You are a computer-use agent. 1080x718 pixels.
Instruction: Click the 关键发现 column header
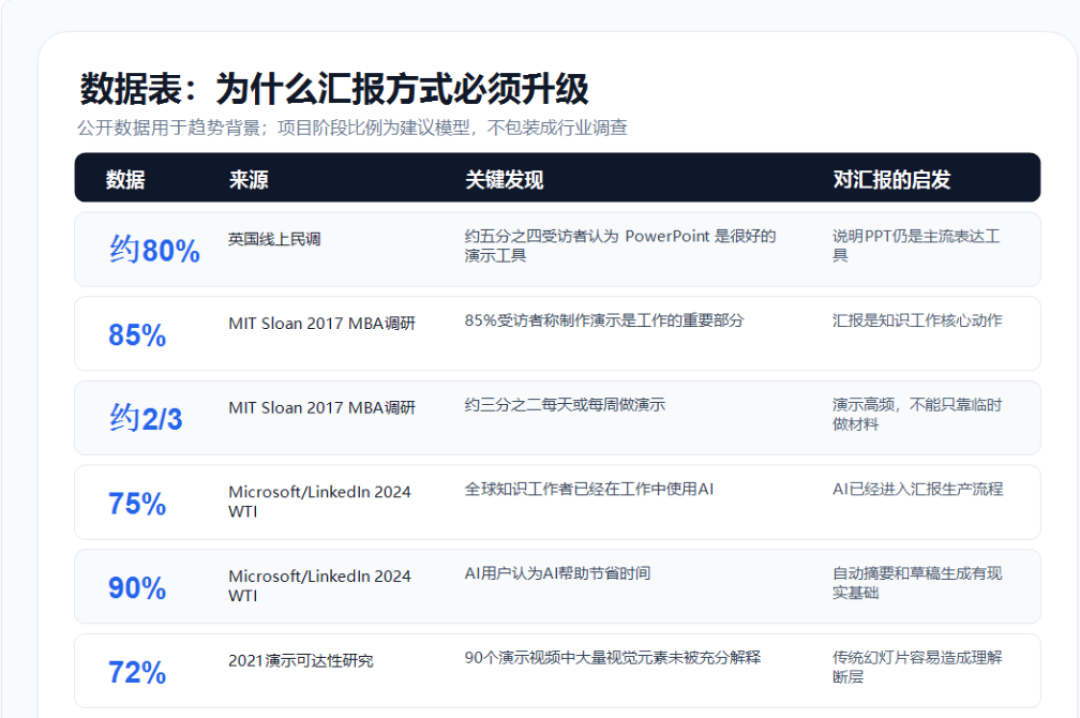point(504,180)
